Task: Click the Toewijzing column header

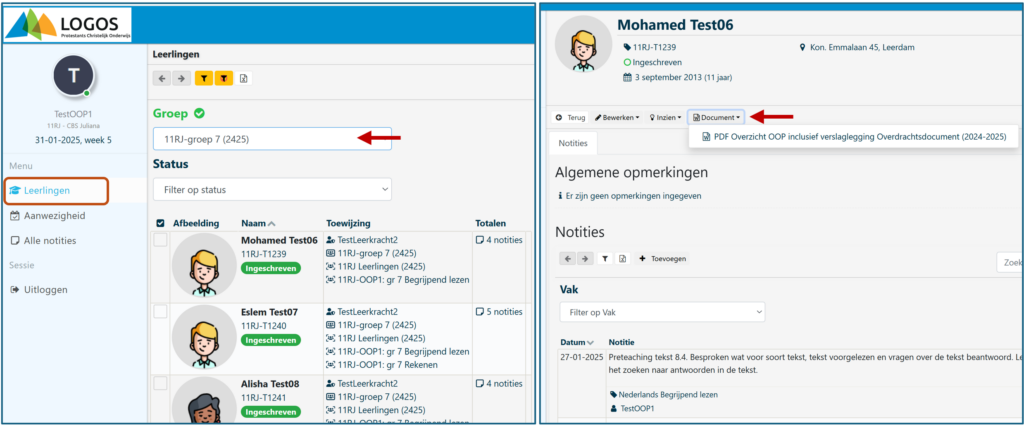Action: point(348,223)
